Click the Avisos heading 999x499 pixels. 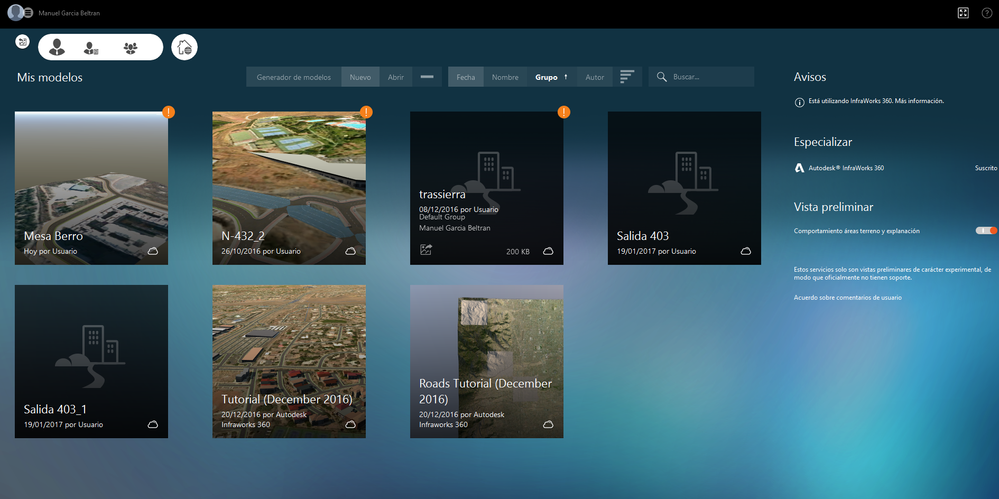[810, 77]
